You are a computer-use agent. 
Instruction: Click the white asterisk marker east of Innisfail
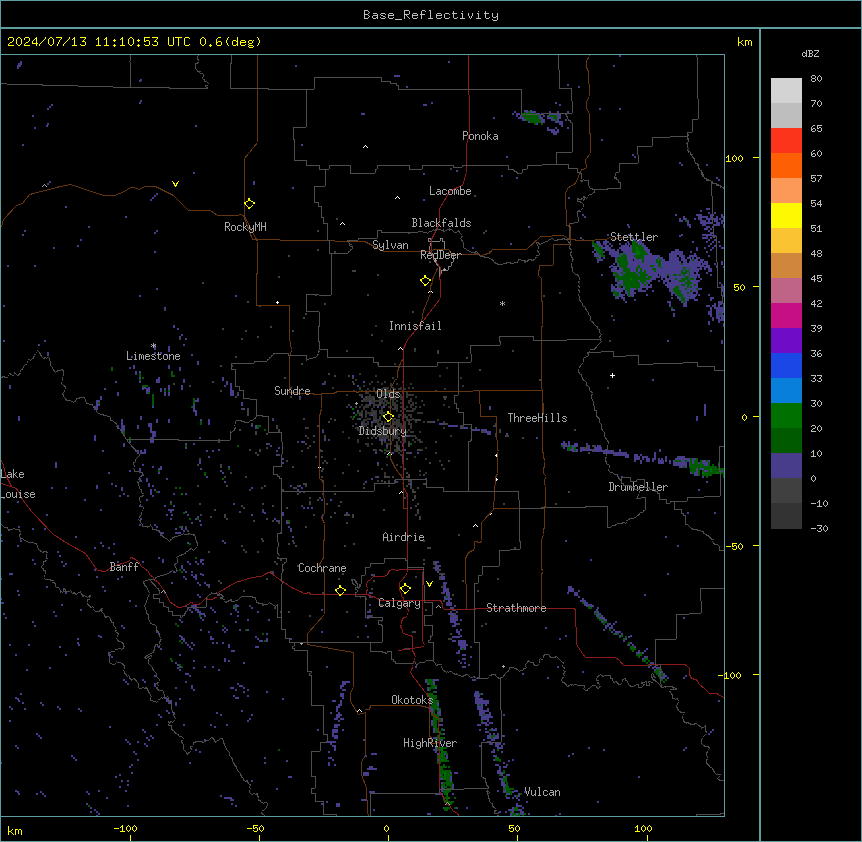coord(502,303)
